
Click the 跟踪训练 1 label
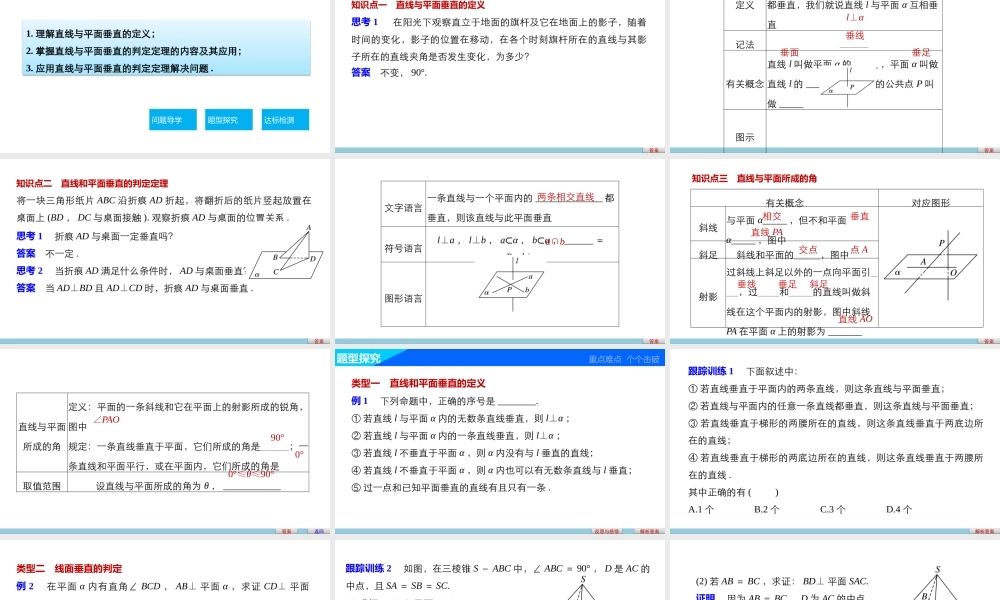tap(710, 371)
